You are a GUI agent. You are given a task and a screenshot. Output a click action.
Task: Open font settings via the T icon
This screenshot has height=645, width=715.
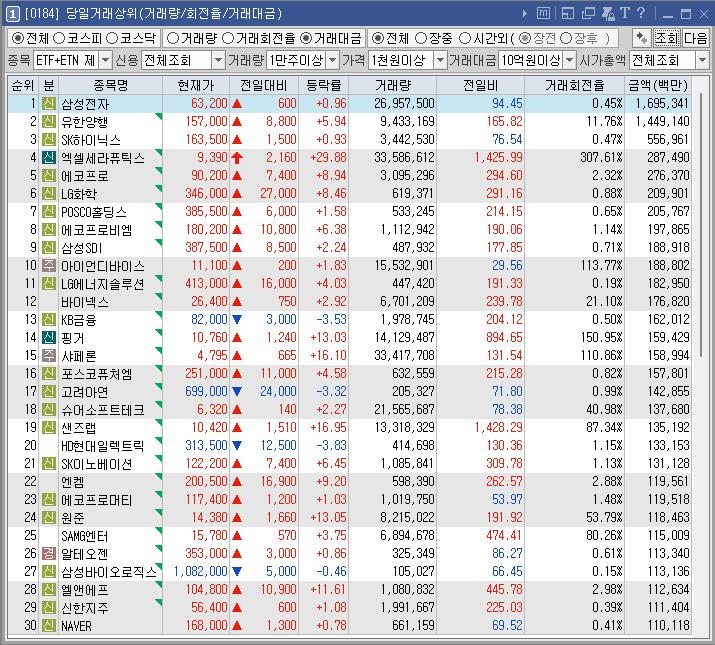click(625, 13)
